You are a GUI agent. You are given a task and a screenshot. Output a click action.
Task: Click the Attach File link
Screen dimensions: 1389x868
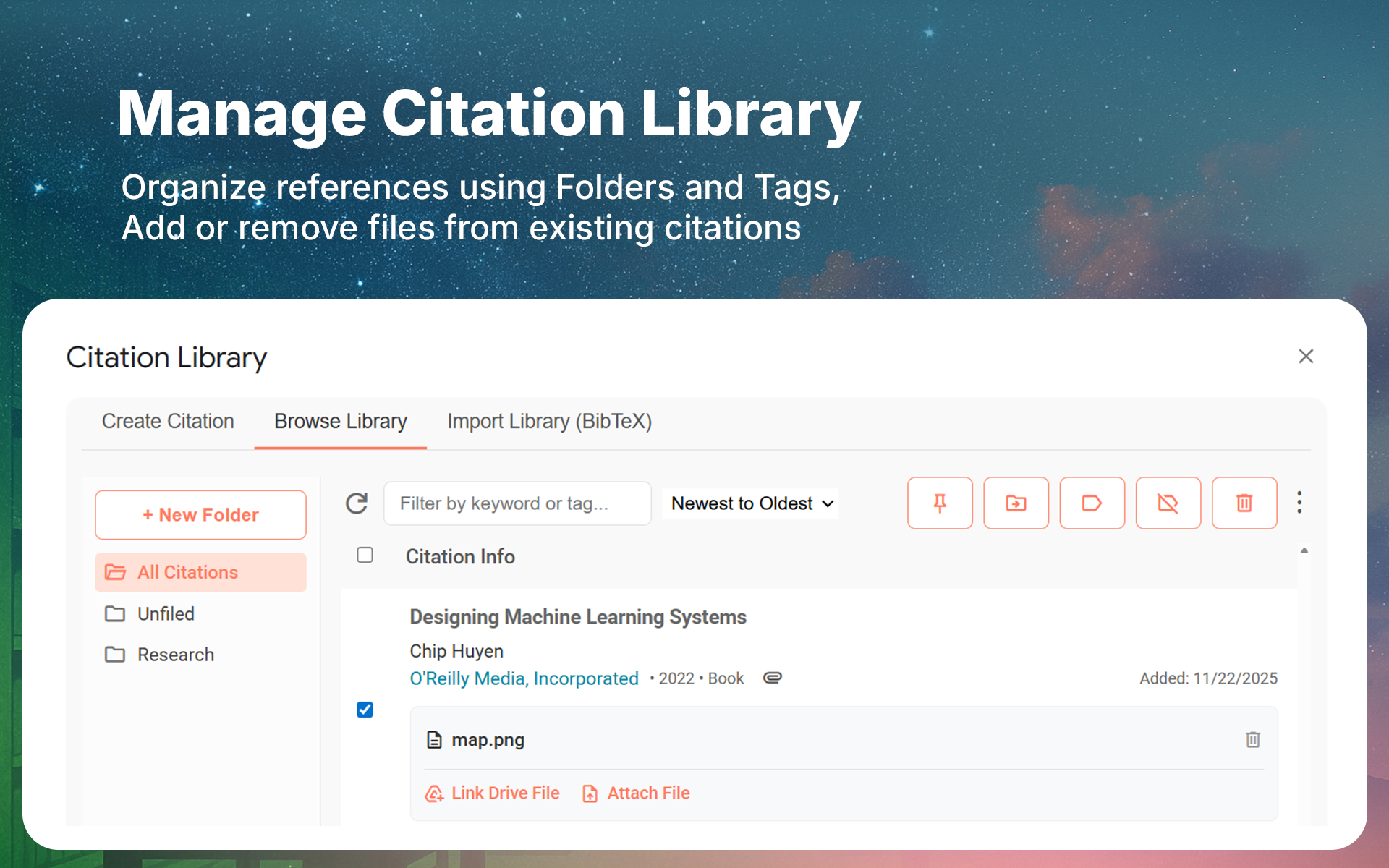[637, 793]
